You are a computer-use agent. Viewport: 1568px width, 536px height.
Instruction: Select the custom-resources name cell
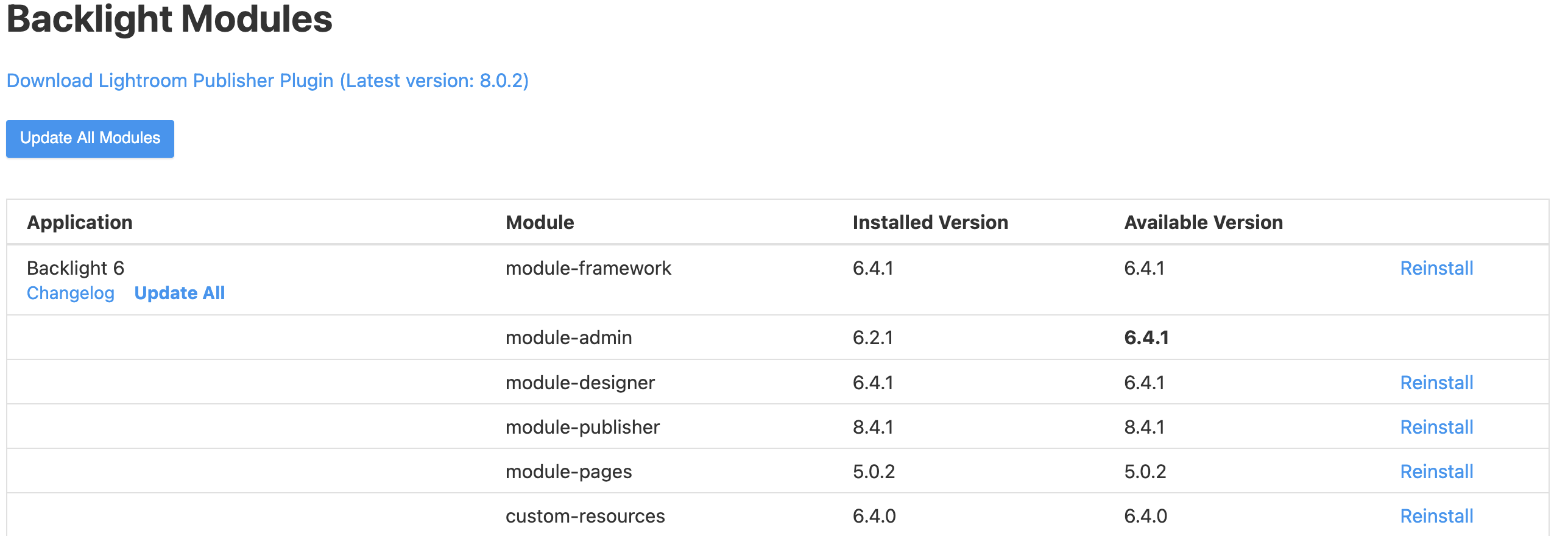(585, 516)
